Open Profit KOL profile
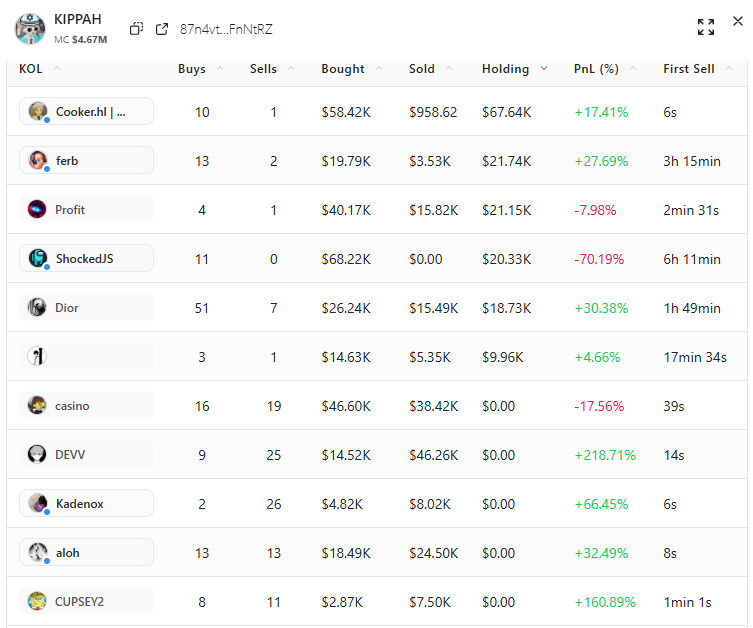 click(86, 209)
